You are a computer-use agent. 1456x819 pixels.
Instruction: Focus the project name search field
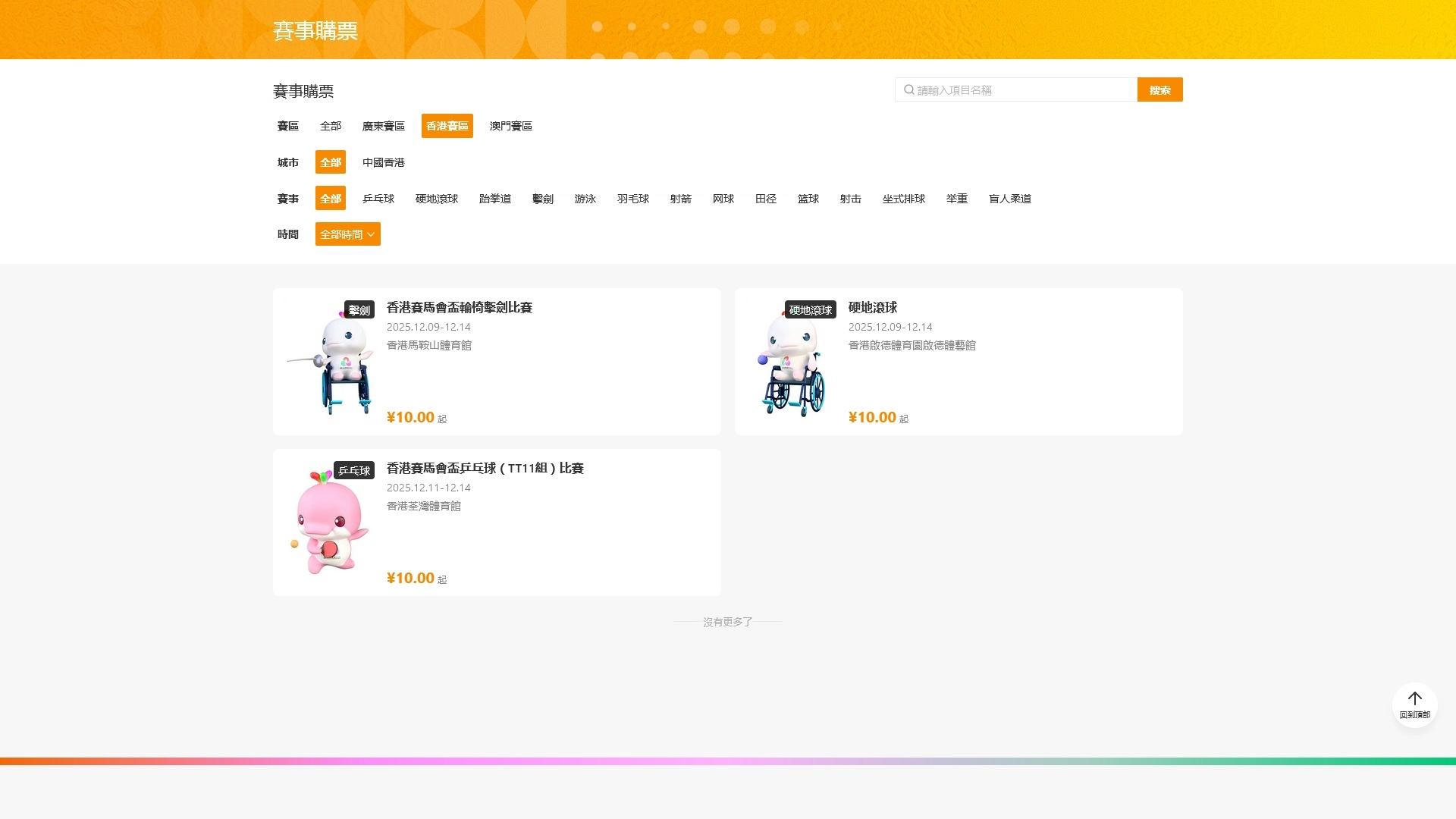[x=1024, y=90]
